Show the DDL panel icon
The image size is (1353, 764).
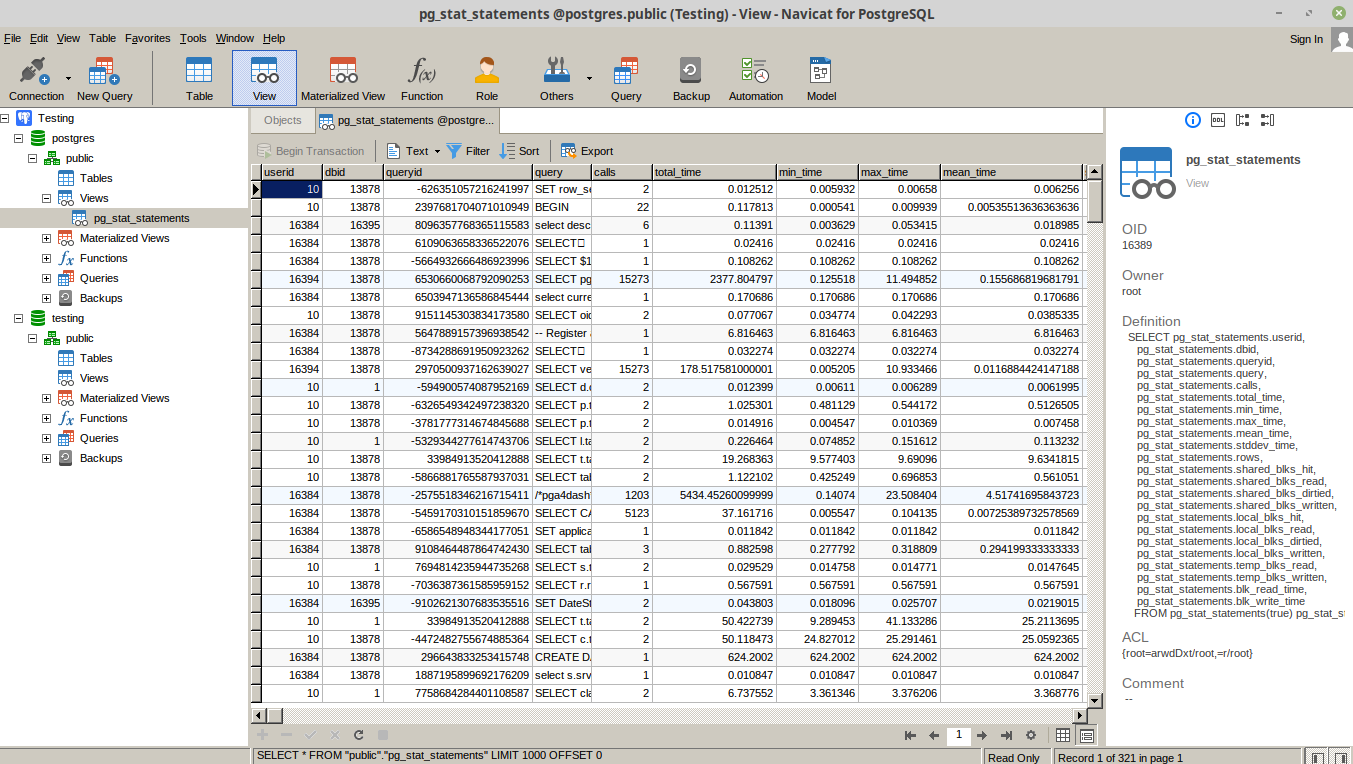click(x=1218, y=120)
